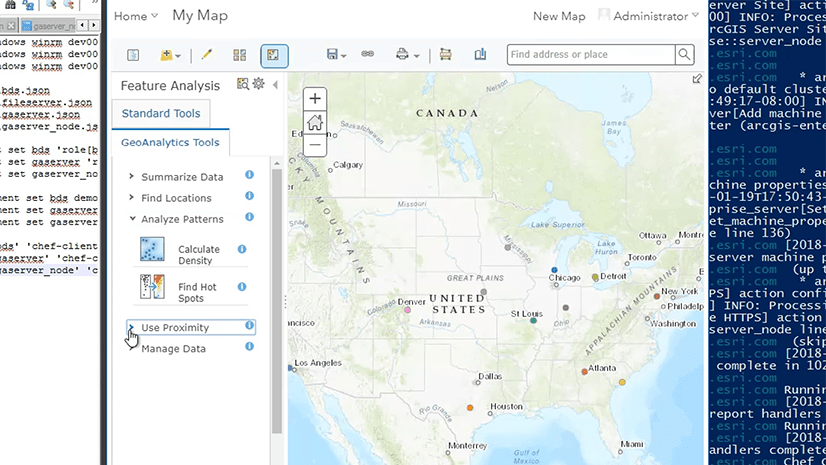Select the orange point west of Houston
This screenshot has width=826, height=465.
470,408
